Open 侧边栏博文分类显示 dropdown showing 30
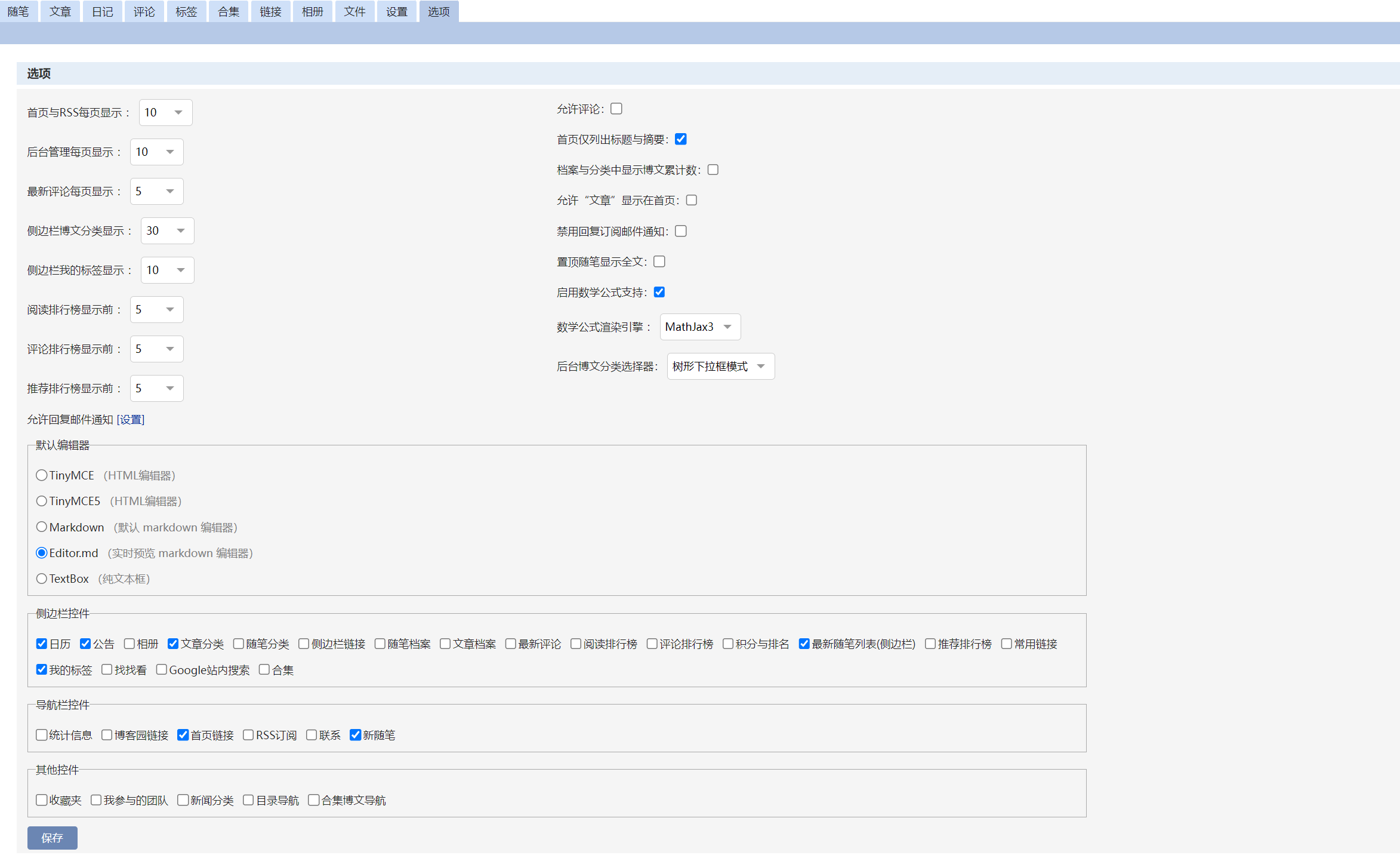Screen dimensions: 1400x855 coord(167,231)
